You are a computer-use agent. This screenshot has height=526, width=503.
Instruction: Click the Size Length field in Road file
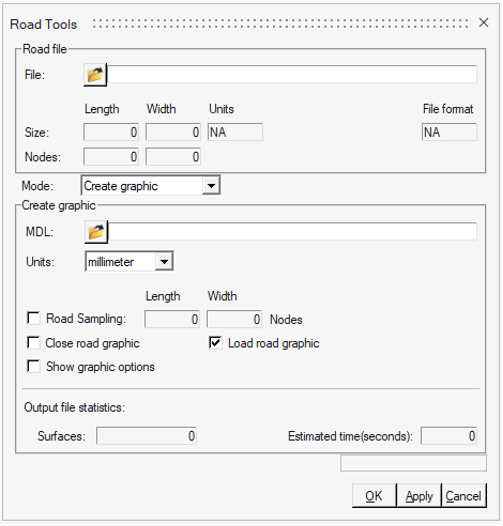click(x=111, y=132)
